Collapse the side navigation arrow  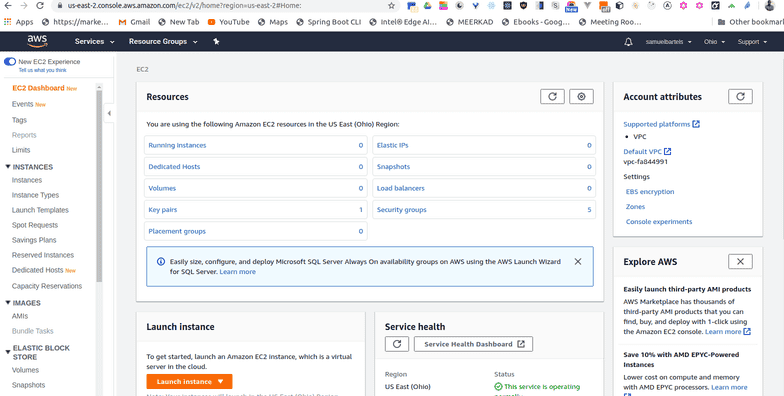click(x=109, y=113)
